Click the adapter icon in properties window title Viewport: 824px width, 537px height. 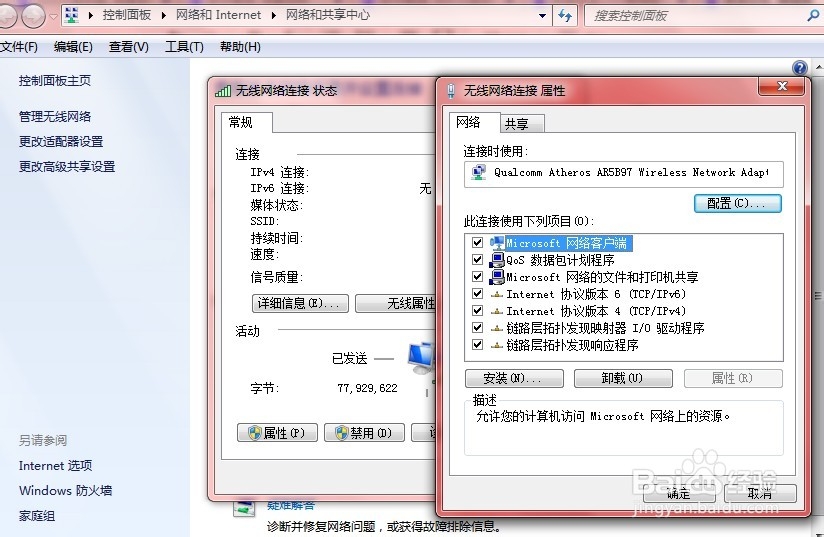click(451, 91)
